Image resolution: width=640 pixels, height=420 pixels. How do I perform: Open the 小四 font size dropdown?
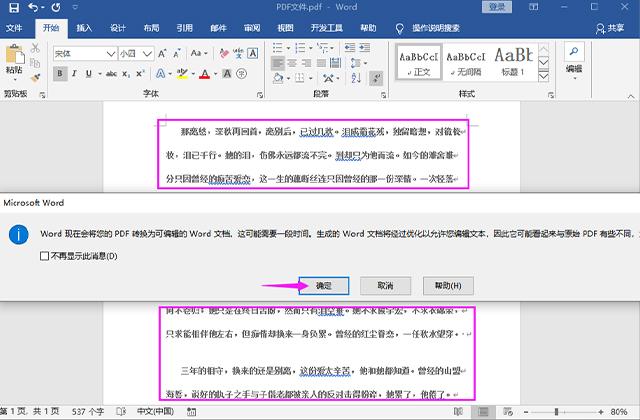coord(148,53)
